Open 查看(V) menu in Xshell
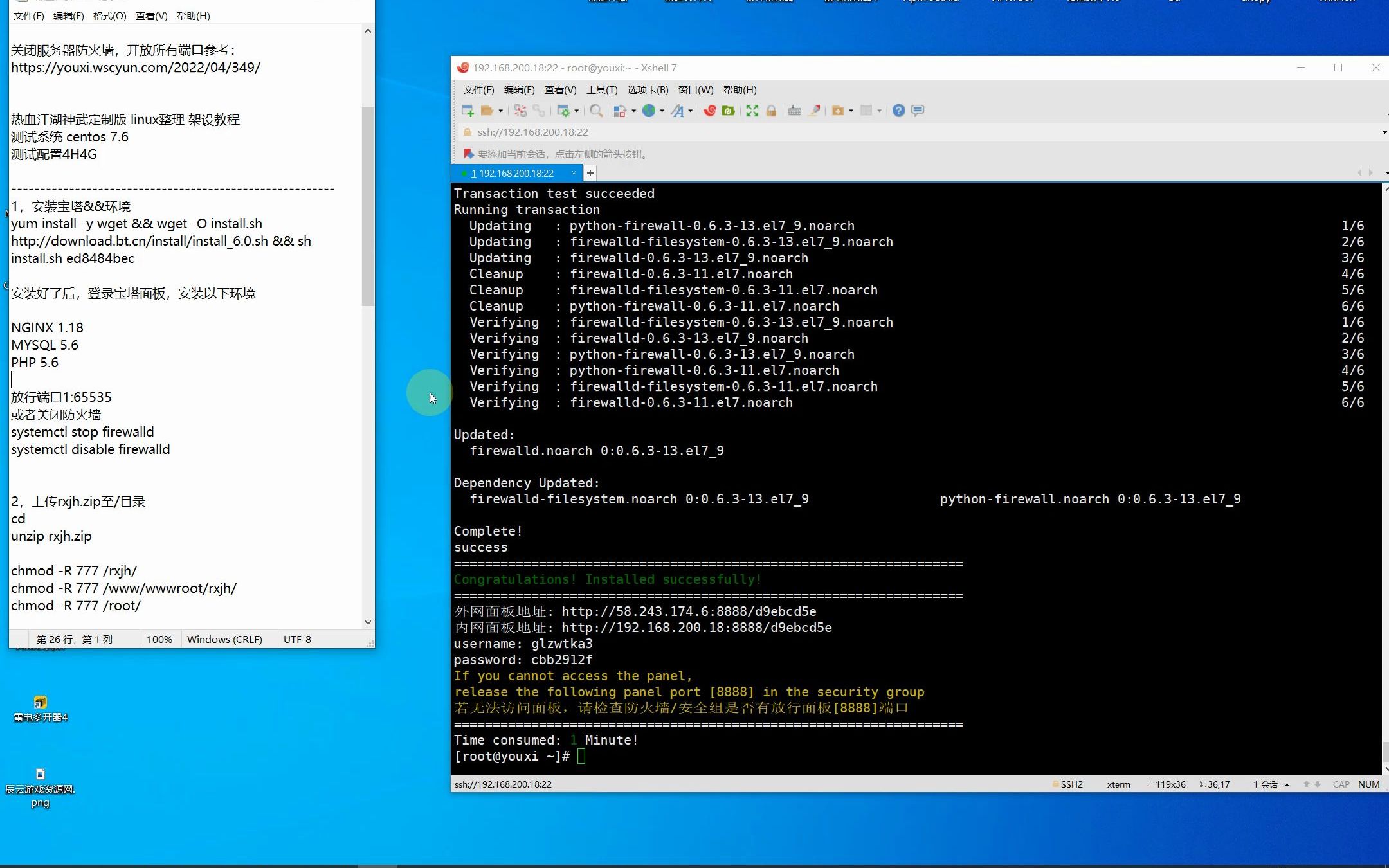 [x=559, y=89]
